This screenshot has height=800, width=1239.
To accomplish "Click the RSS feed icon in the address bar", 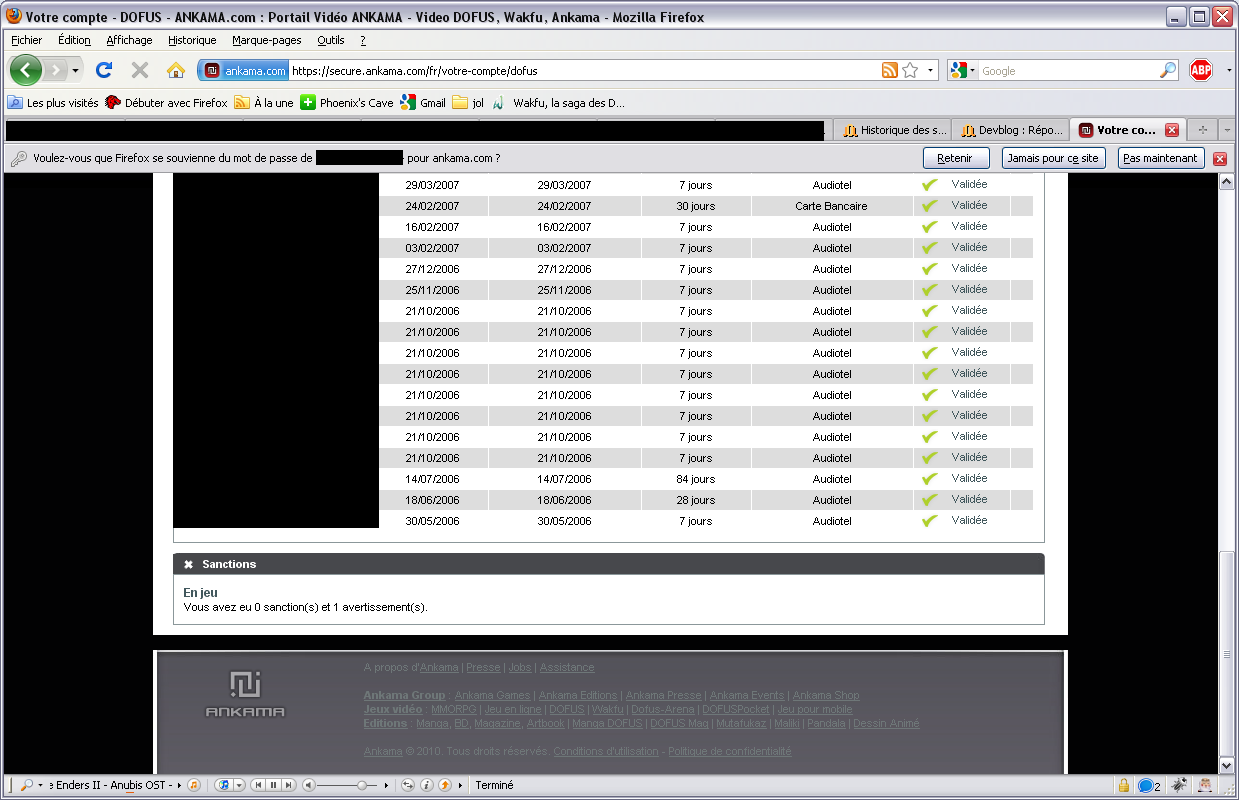I will (x=889, y=70).
